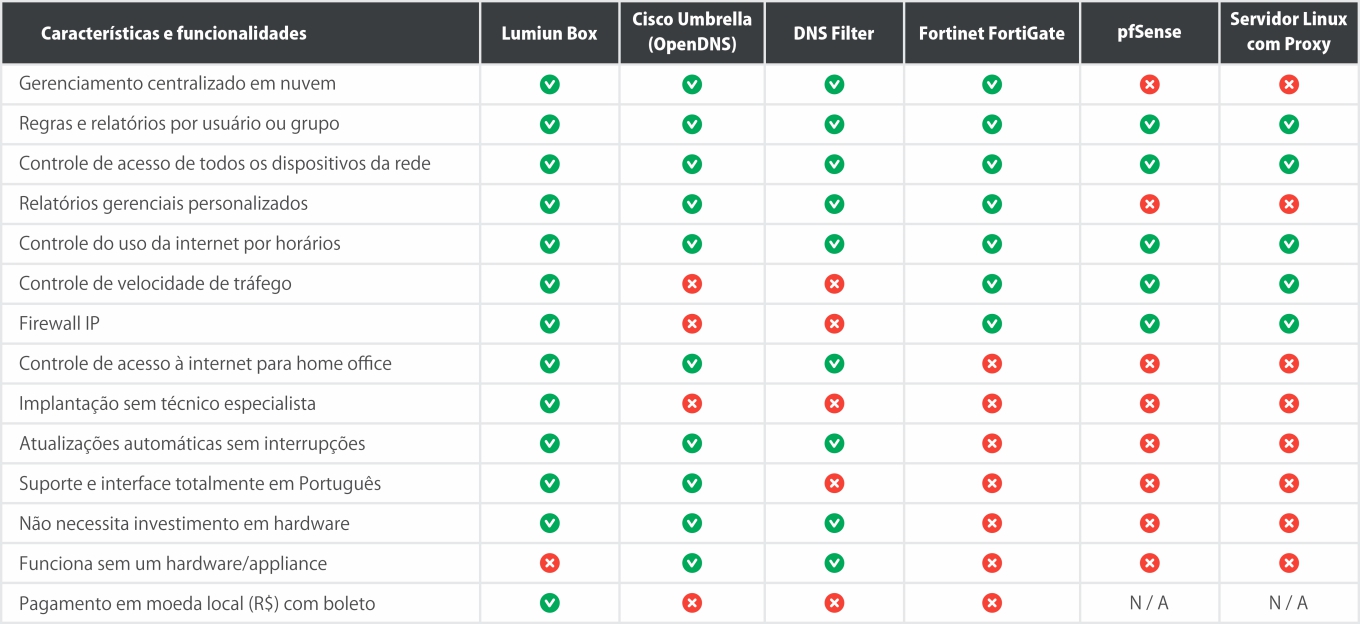Click Servidor Linux green check for Controle de velocidade

[x=1289, y=284]
